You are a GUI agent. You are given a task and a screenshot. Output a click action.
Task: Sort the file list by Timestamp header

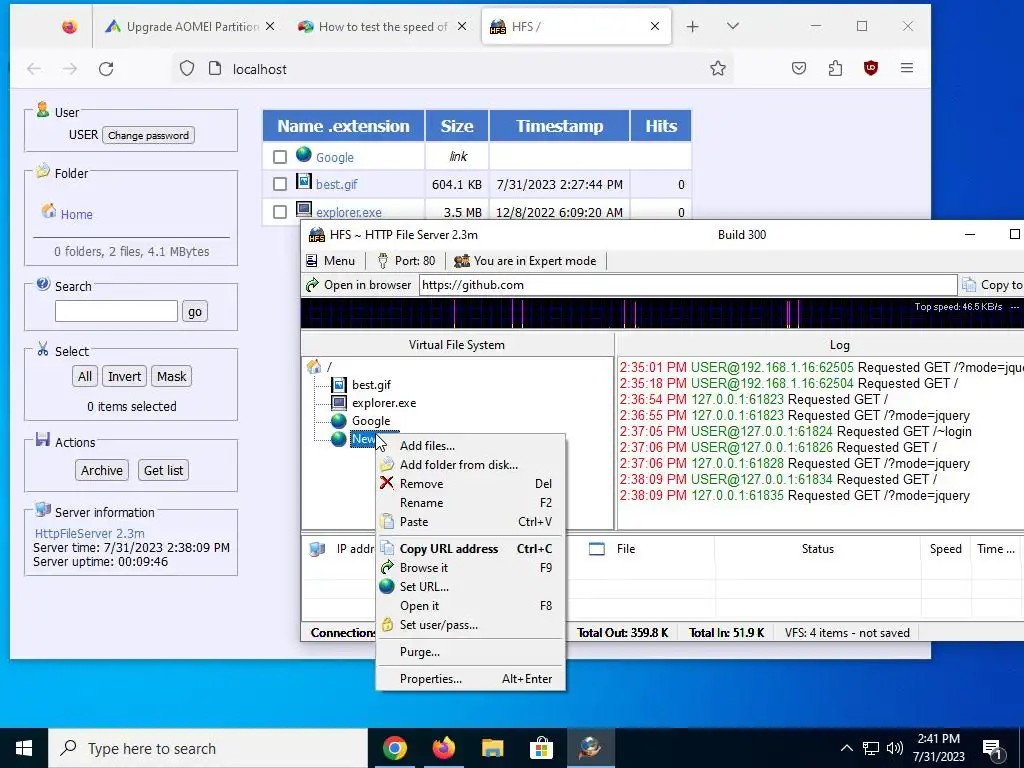pyautogui.click(x=559, y=126)
